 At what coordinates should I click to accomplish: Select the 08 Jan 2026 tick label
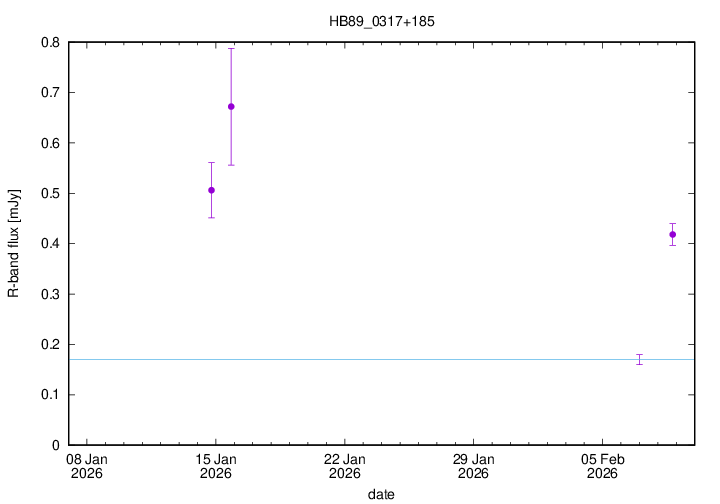pos(86,466)
